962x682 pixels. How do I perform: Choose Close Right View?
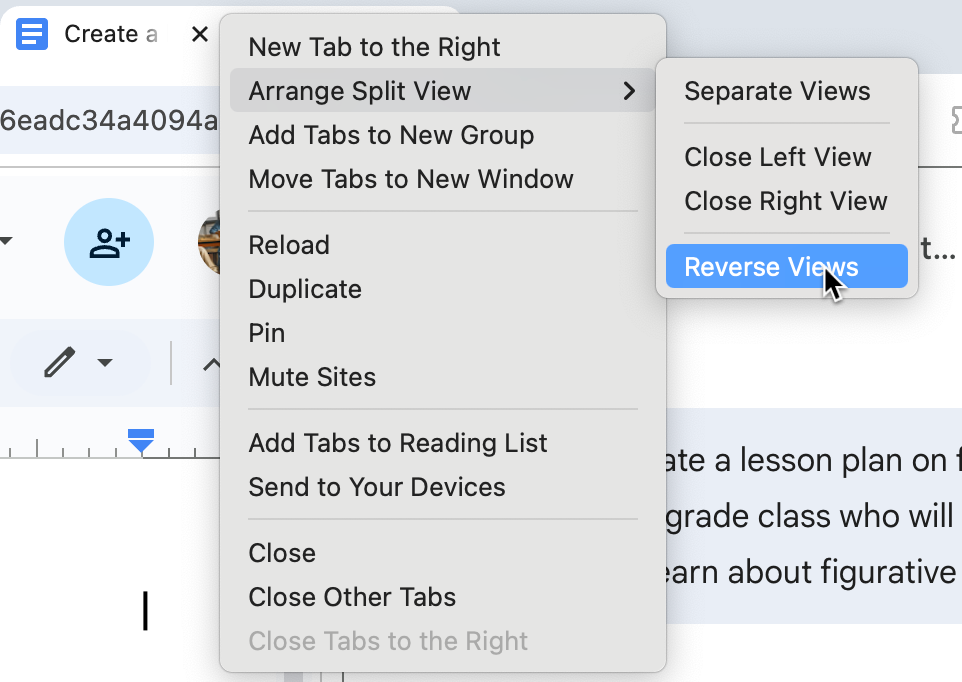pyautogui.click(x=785, y=201)
